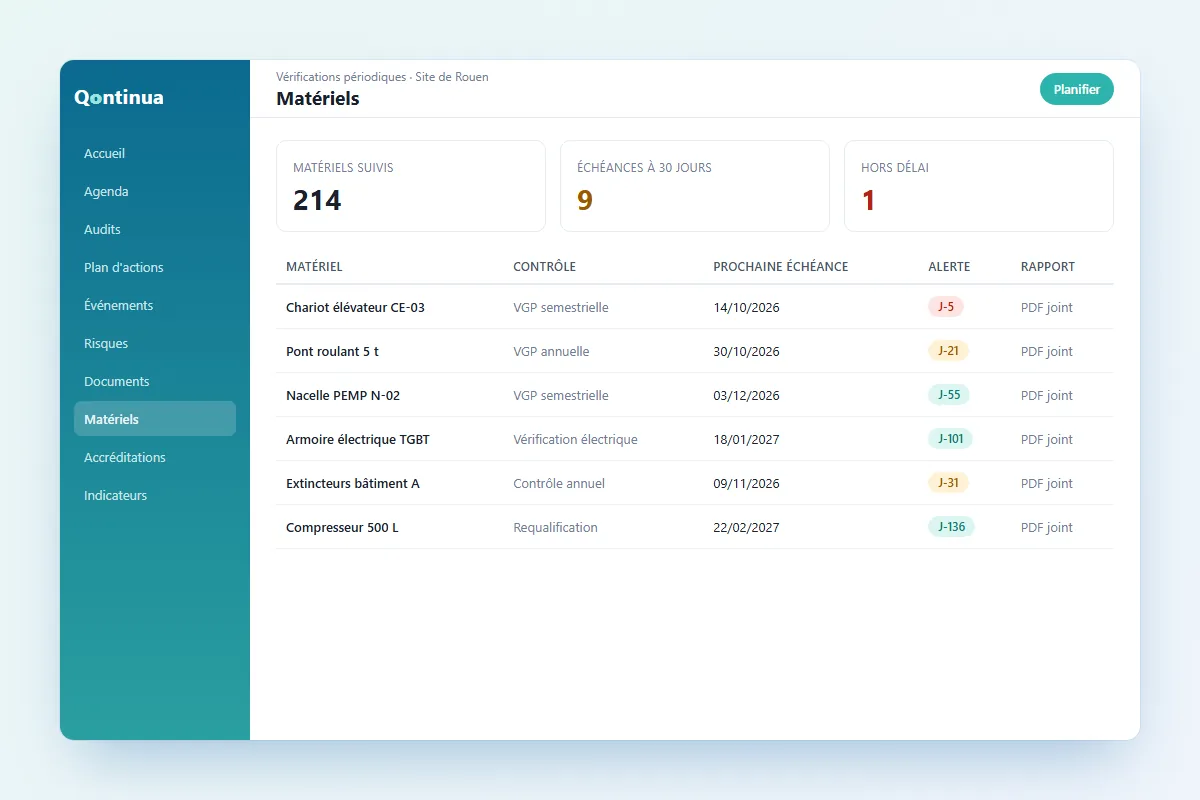Navigate to Audits
The width and height of the screenshot is (1200, 800).
coord(155,229)
